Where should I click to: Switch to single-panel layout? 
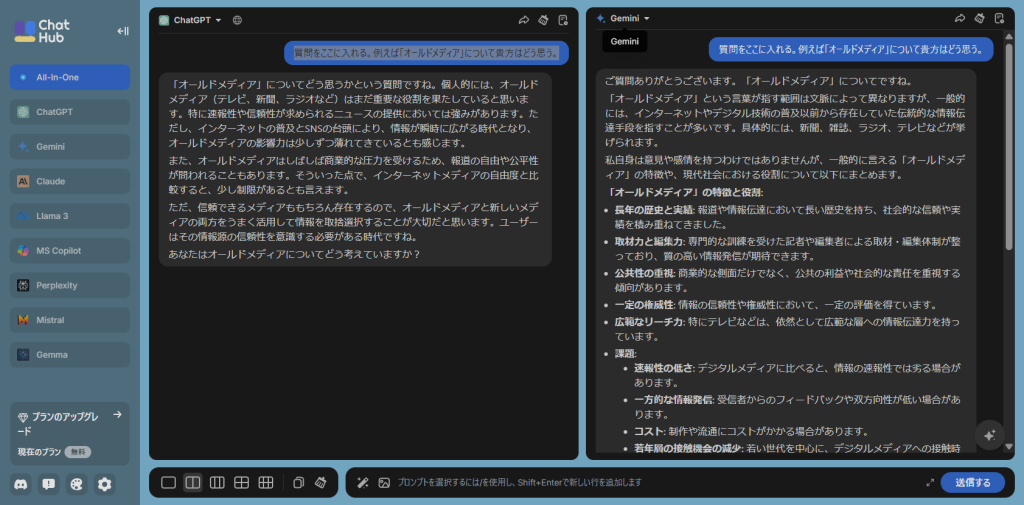coord(168,483)
